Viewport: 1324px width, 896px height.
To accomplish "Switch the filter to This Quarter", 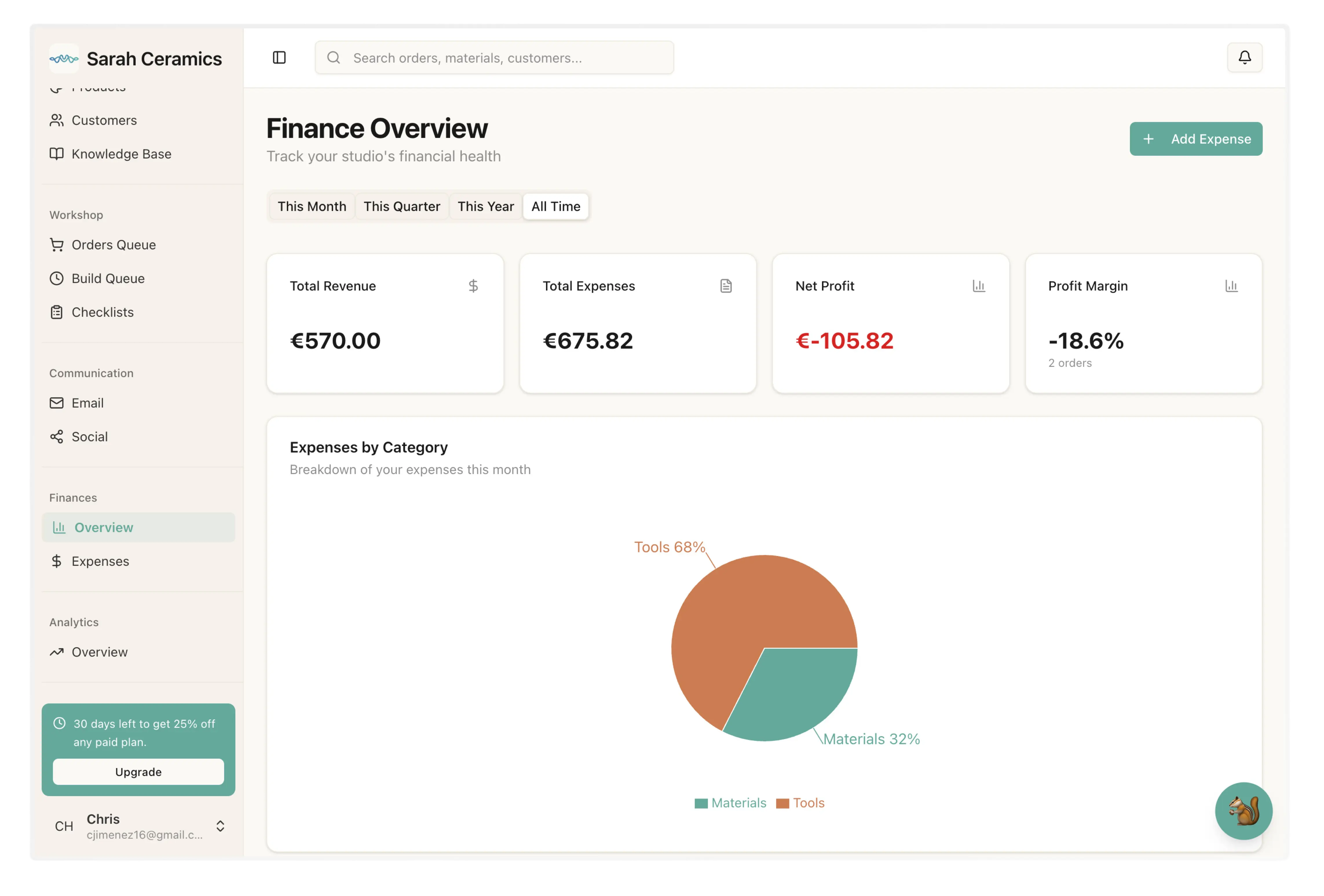I will (402, 206).
